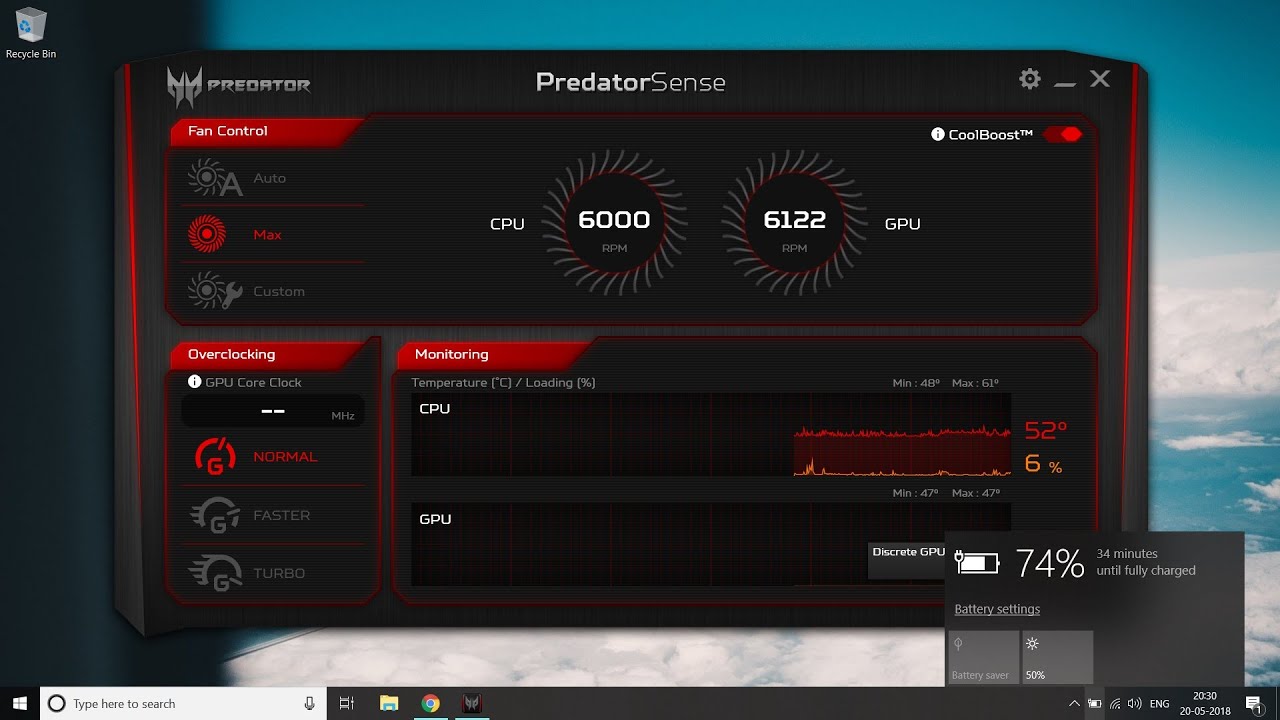The height and width of the screenshot is (720, 1280).
Task: Toggle the CoolBoost switch
Action: tap(1062, 134)
